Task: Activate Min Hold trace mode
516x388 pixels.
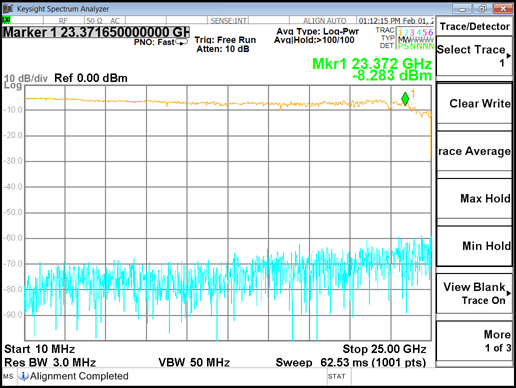Action: (474, 246)
